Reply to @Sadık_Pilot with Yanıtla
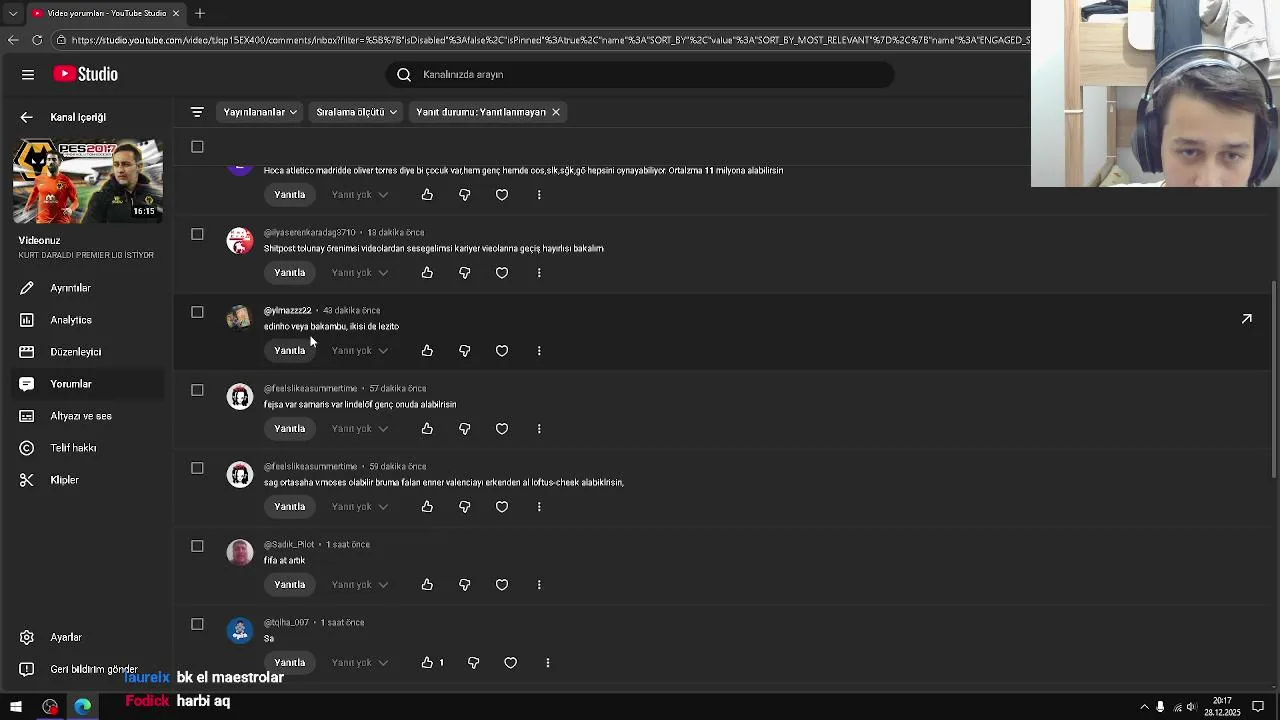The width and height of the screenshot is (1280, 720). [290, 584]
